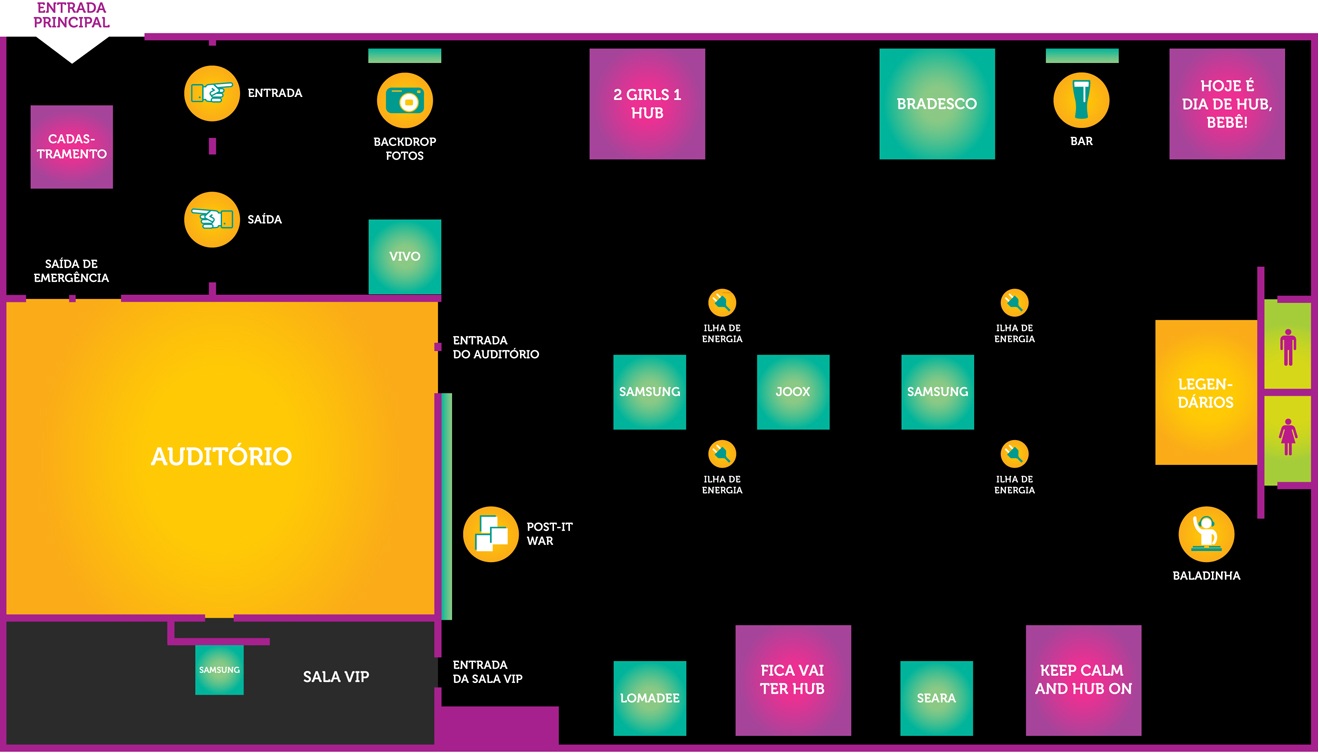Select the Joox booth
Viewport: 1319px width, 753px height.
pyautogui.click(x=793, y=392)
